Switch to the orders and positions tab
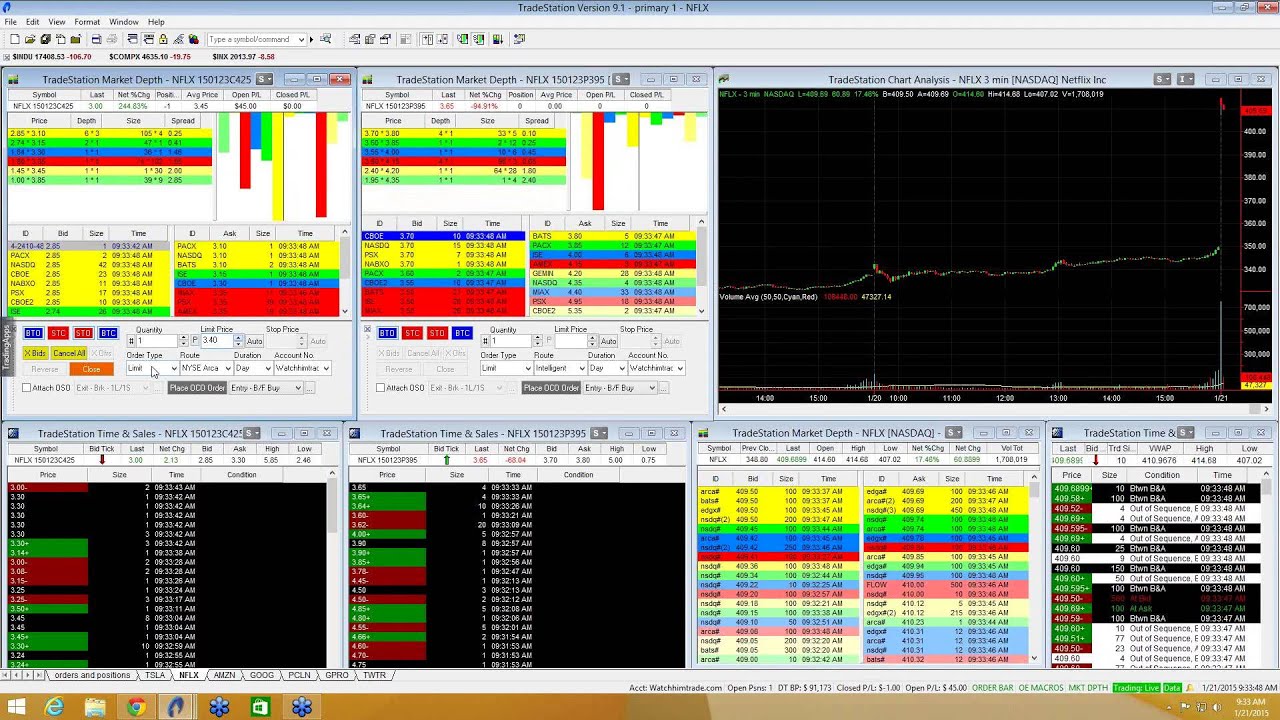The height and width of the screenshot is (720, 1280). [x=92, y=675]
